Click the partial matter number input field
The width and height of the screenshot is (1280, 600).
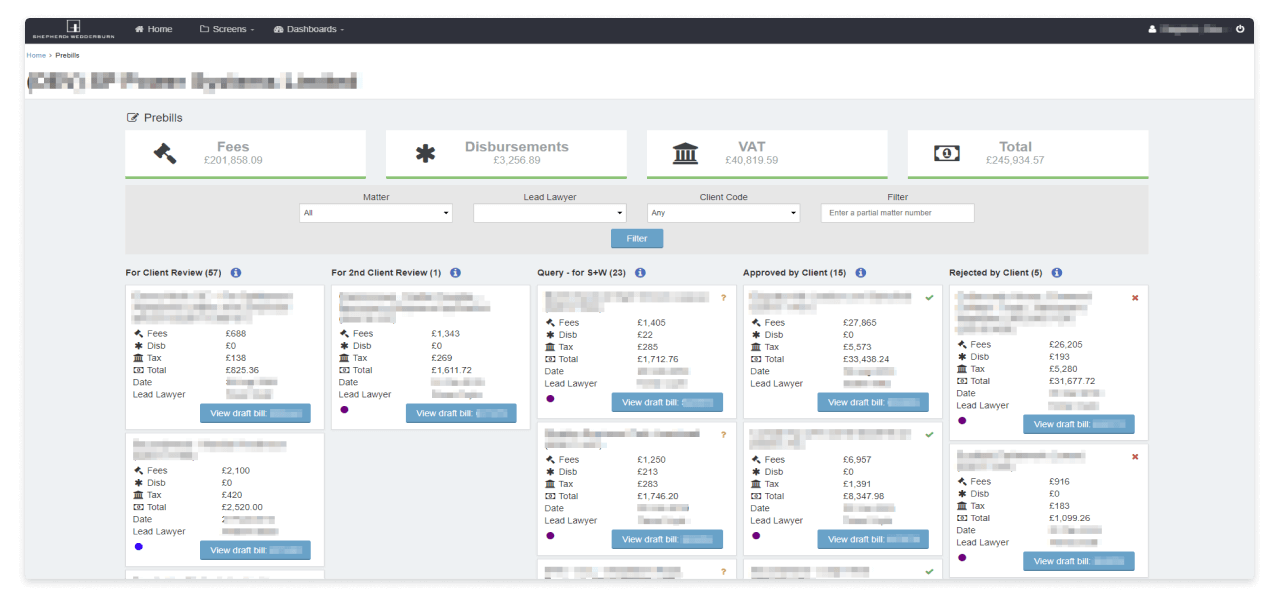coord(897,212)
